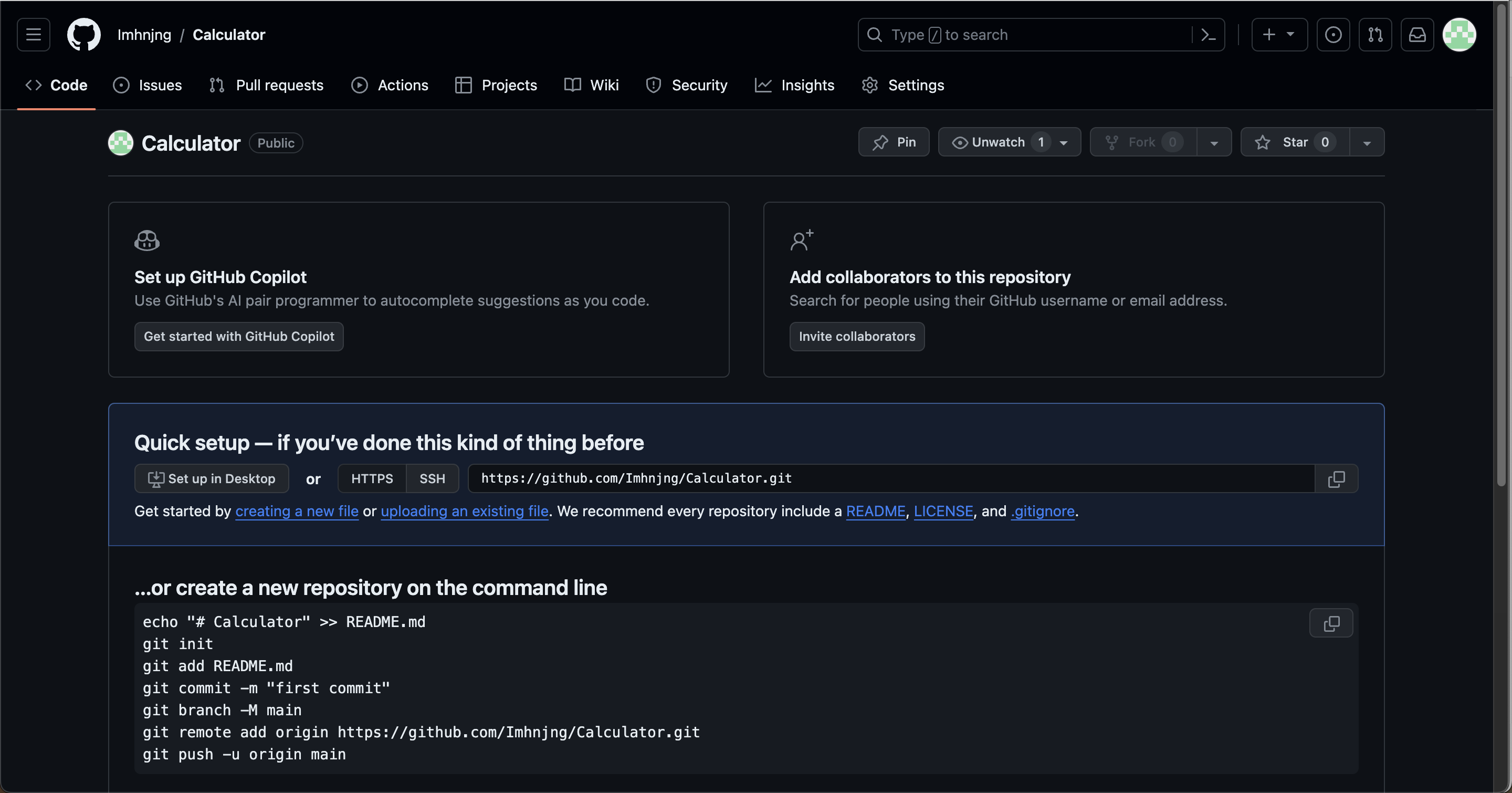1512x793 pixels.
Task: Expand the Fork options dropdown arrow
Action: pyautogui.click(x=1214, y=142)
